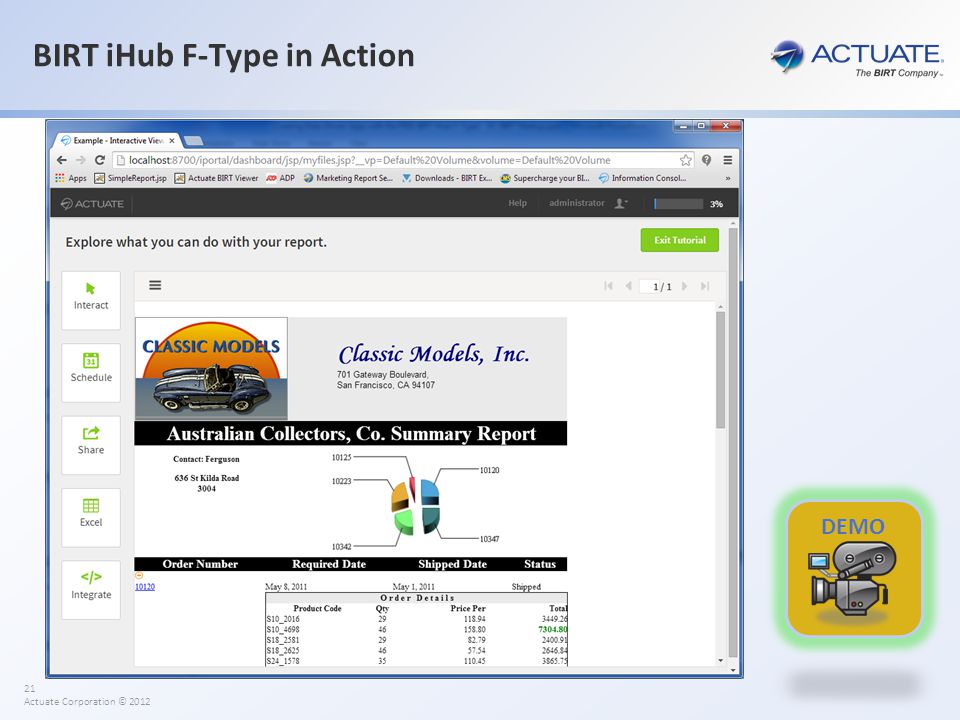Open the Chrome menu button
The image size is (960, 720).
[x=727, y=160]
